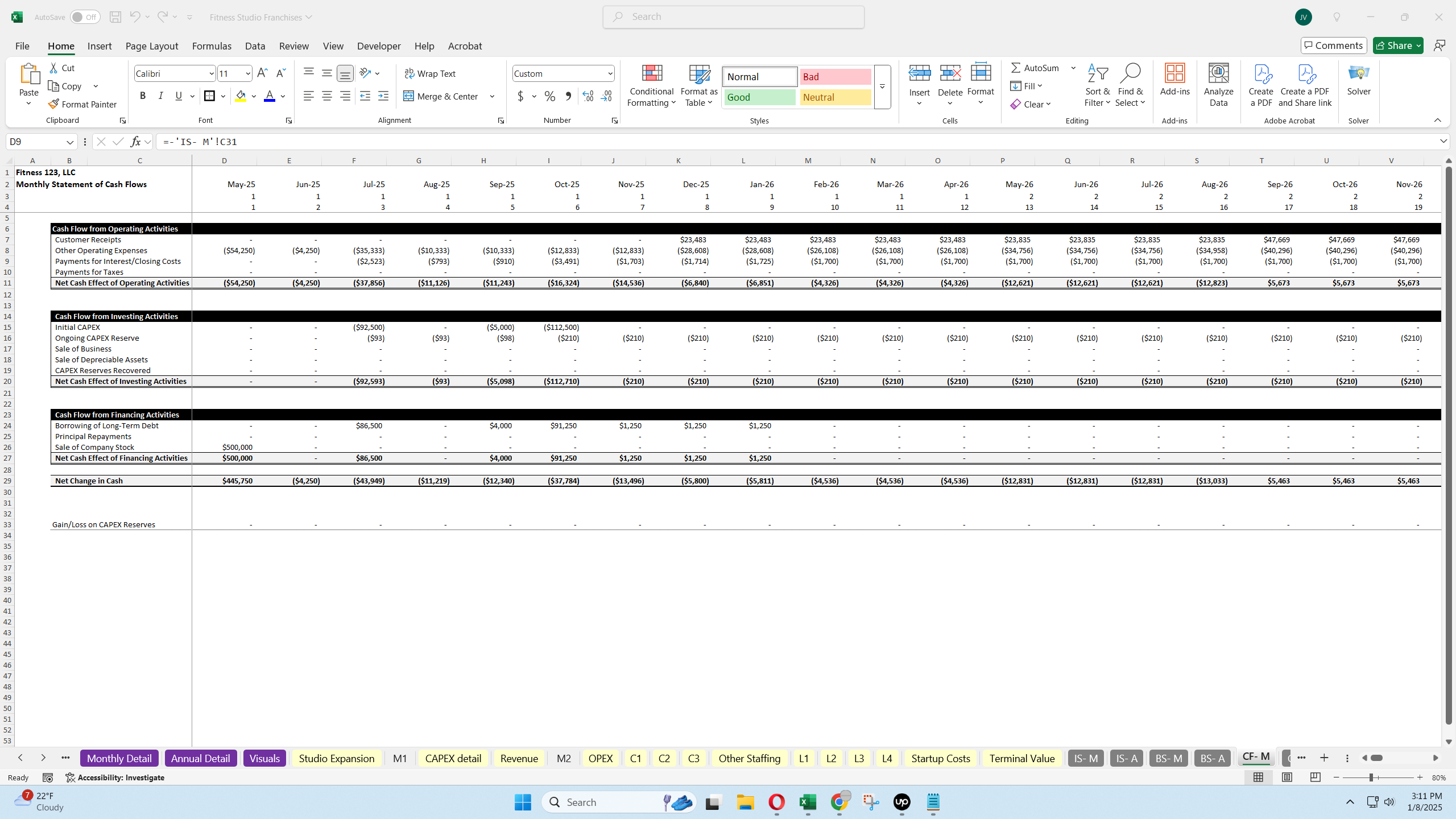Click the Undo arrow icon

click(135, 17)
